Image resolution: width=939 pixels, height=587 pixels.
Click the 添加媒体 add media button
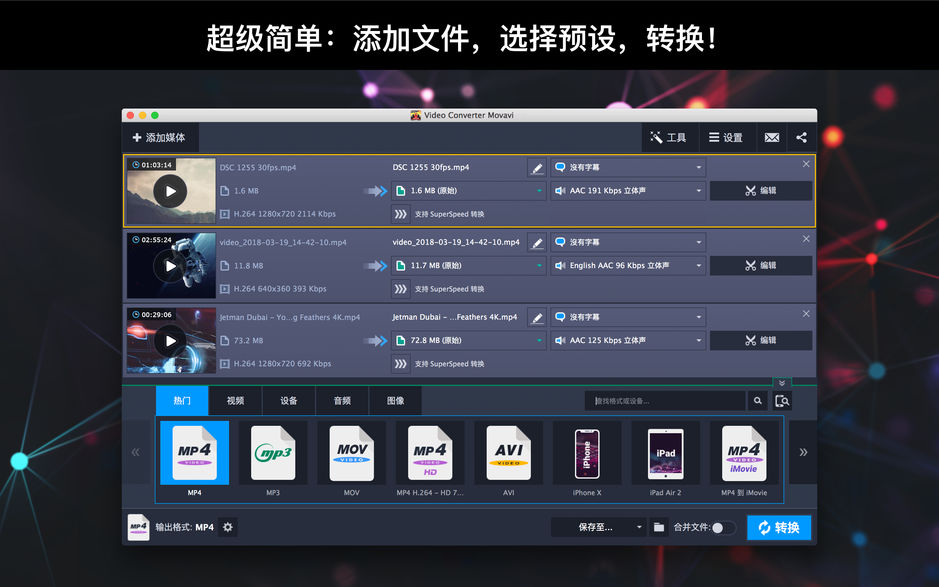(x=161, y=137)
